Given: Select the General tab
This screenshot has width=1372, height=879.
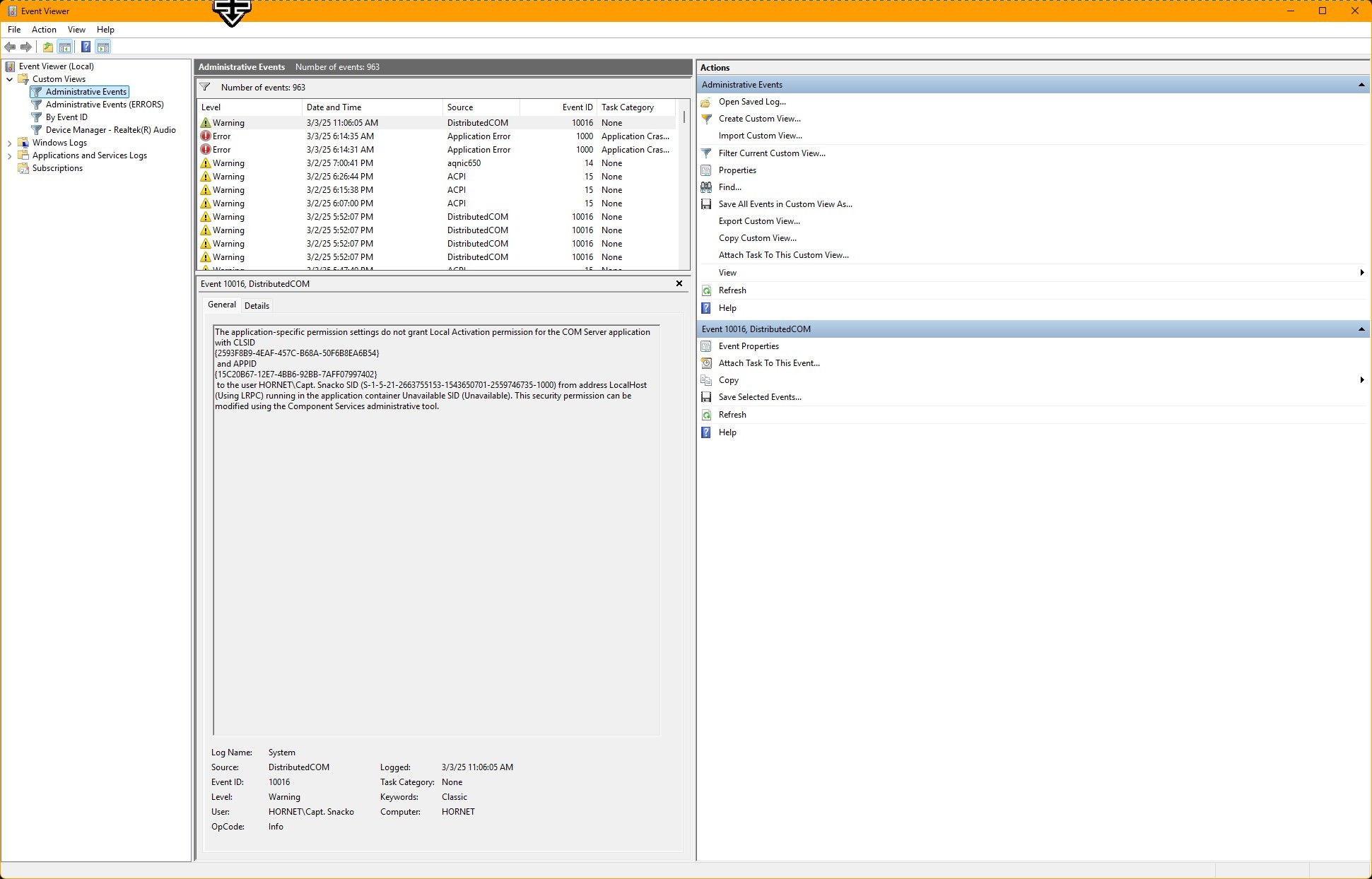Looking at the screenshot, I should (x=222, y=305).
